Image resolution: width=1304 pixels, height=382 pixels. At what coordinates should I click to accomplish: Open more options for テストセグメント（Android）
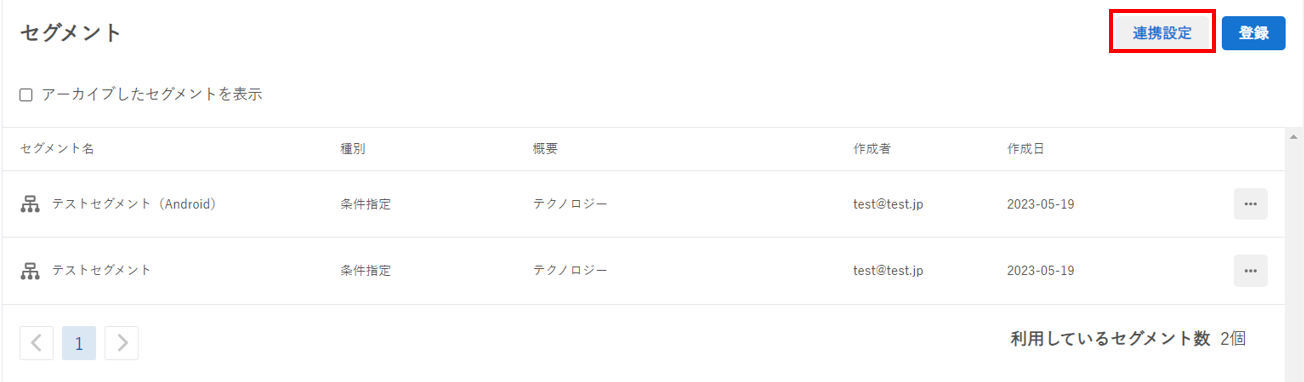point(1250,204)
